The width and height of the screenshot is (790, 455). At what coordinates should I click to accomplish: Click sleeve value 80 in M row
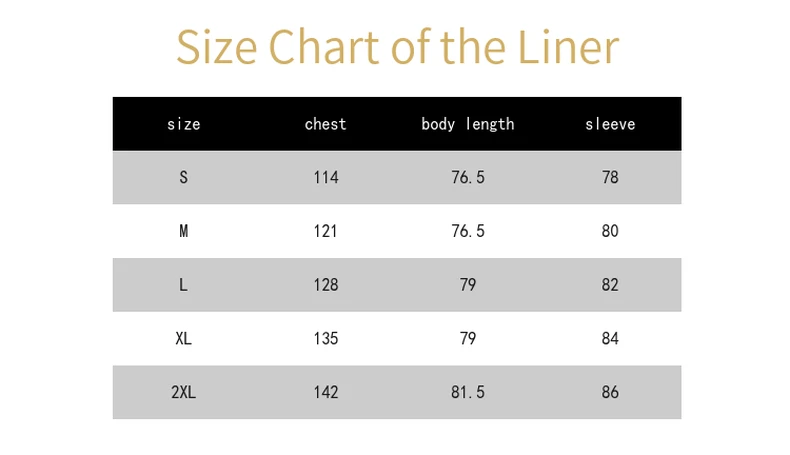point(610,231)
